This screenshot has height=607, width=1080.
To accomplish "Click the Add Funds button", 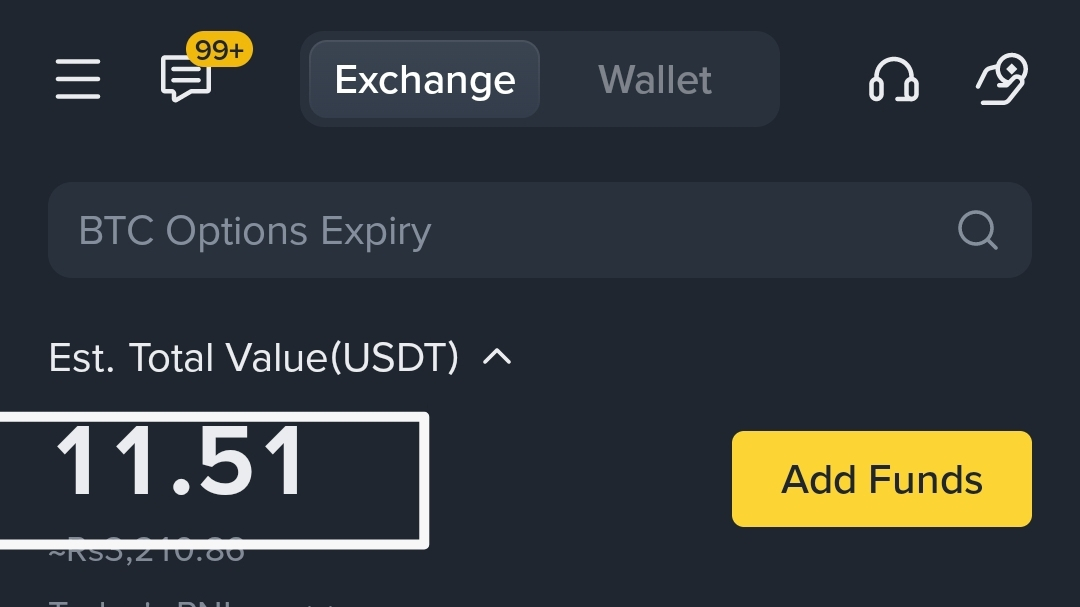I will tap(882, 479).
